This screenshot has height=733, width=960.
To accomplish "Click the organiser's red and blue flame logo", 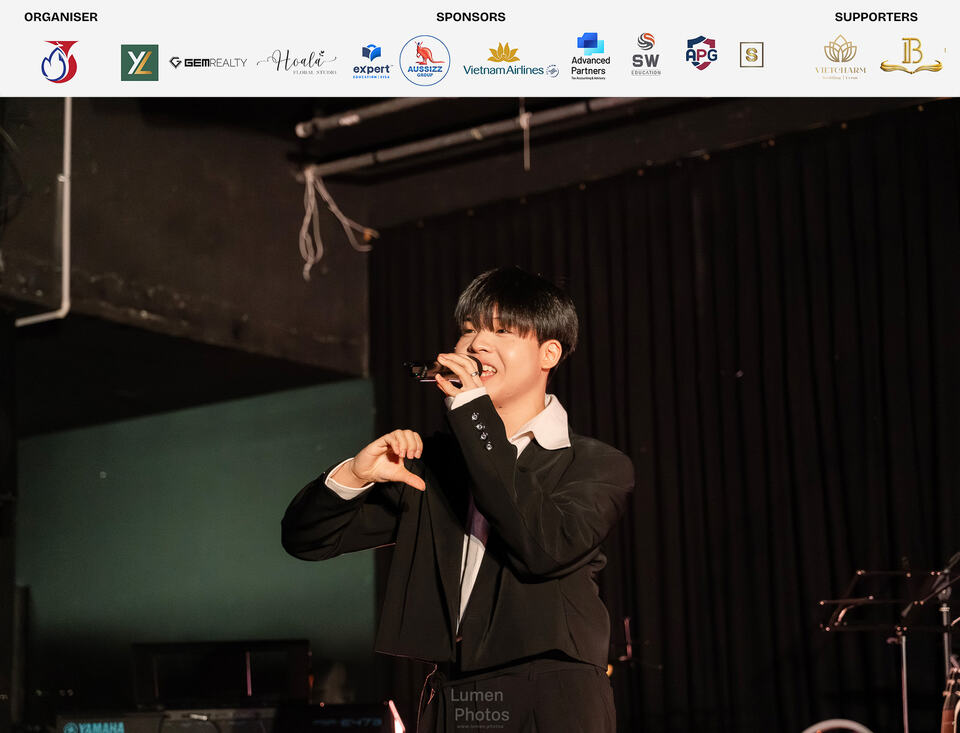I will [59, 62].
